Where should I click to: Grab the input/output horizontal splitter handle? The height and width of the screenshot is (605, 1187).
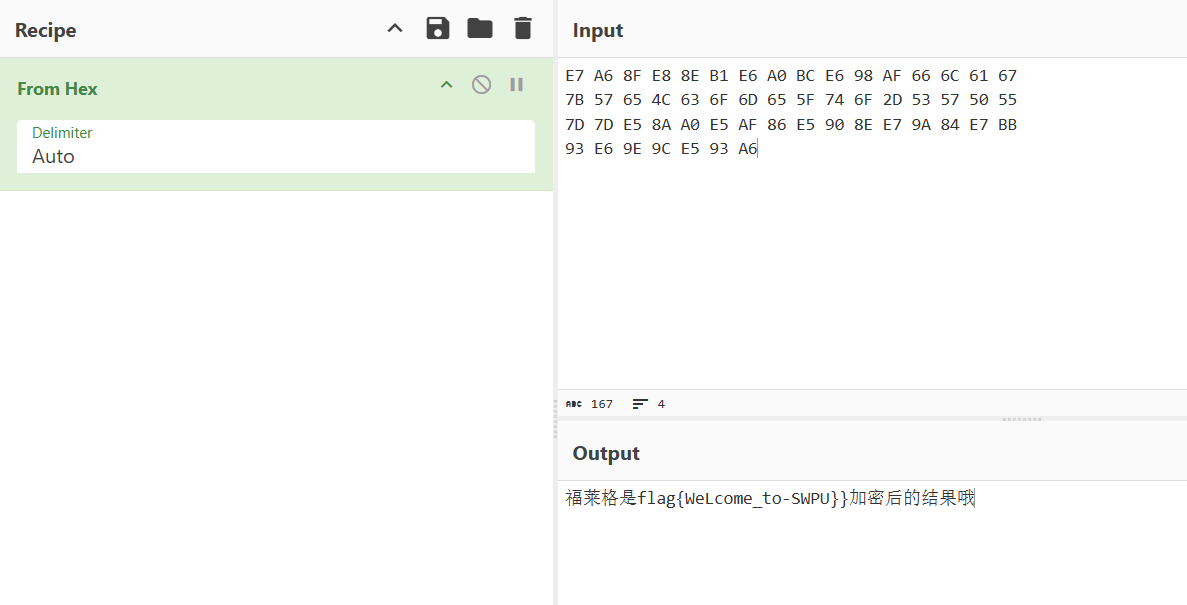(1022, 419)
